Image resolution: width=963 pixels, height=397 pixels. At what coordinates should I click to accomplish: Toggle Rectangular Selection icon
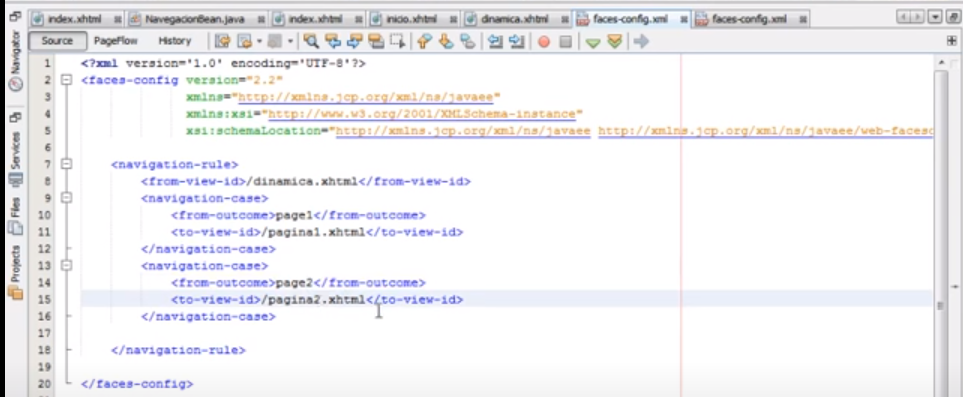click(398, 41)
